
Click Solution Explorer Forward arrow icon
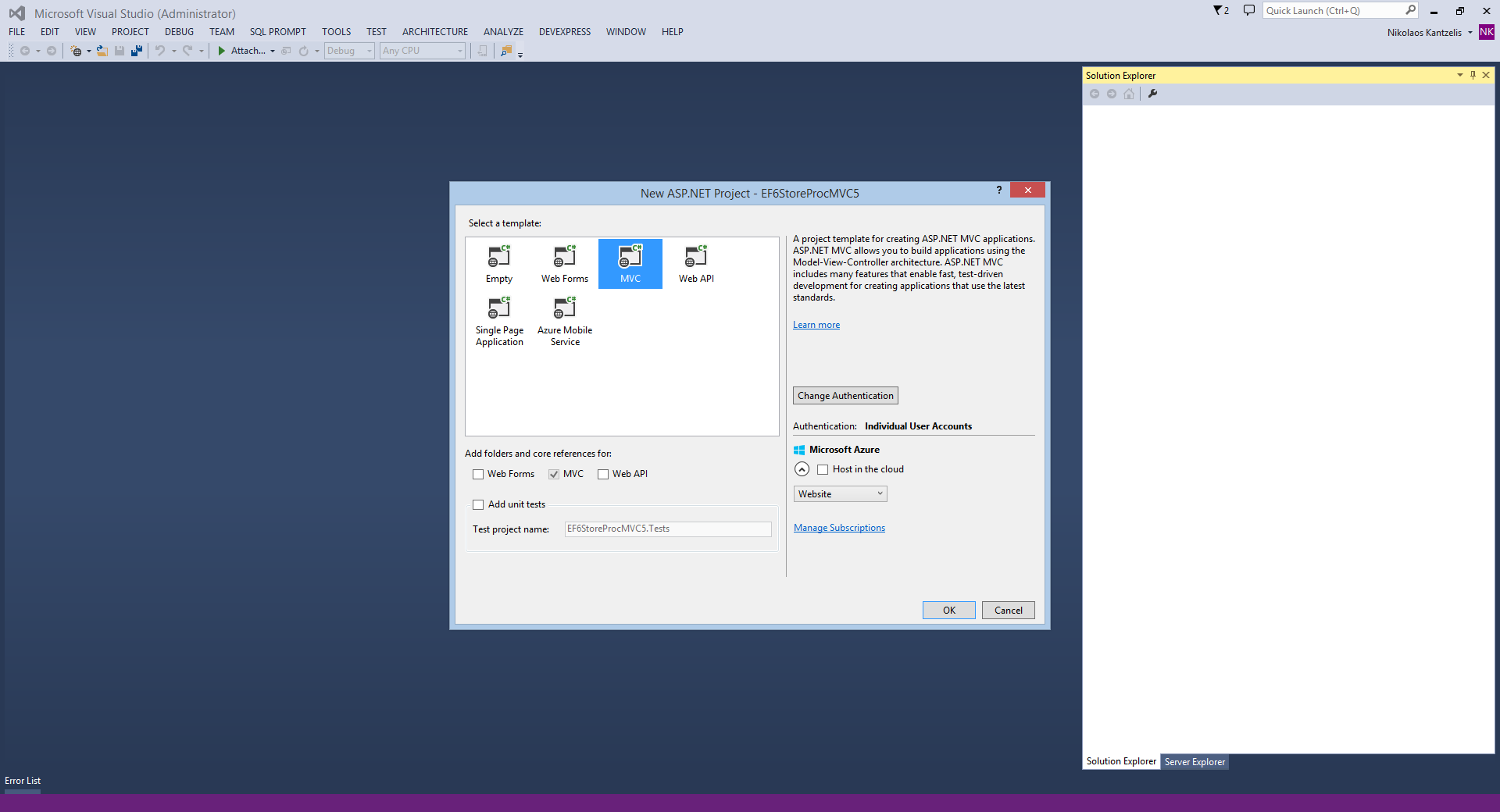point(1112,94)
